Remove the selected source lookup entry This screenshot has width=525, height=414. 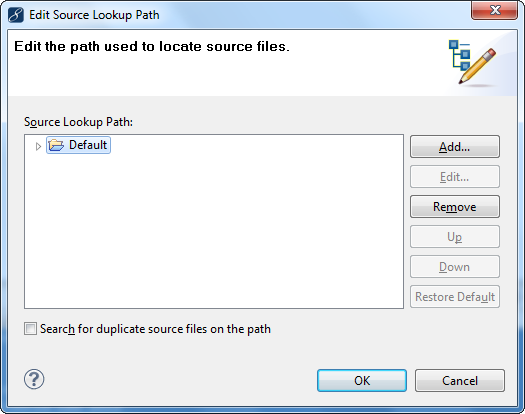pos(455,207)
